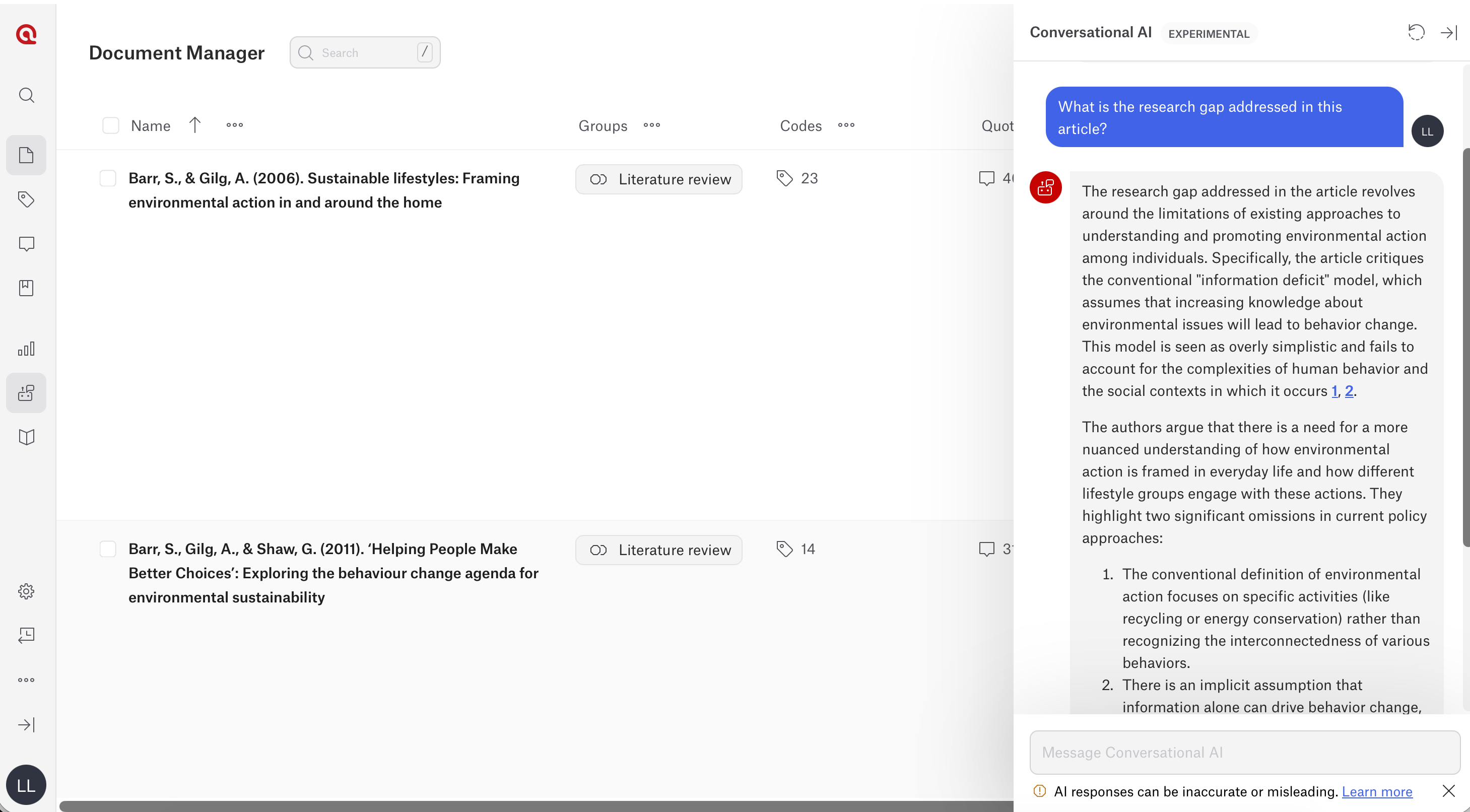Viewport: 1470px width, 812px height.
Task: Open the bar chart analysis sidebar icon
Action: click(x=26, y=349)
